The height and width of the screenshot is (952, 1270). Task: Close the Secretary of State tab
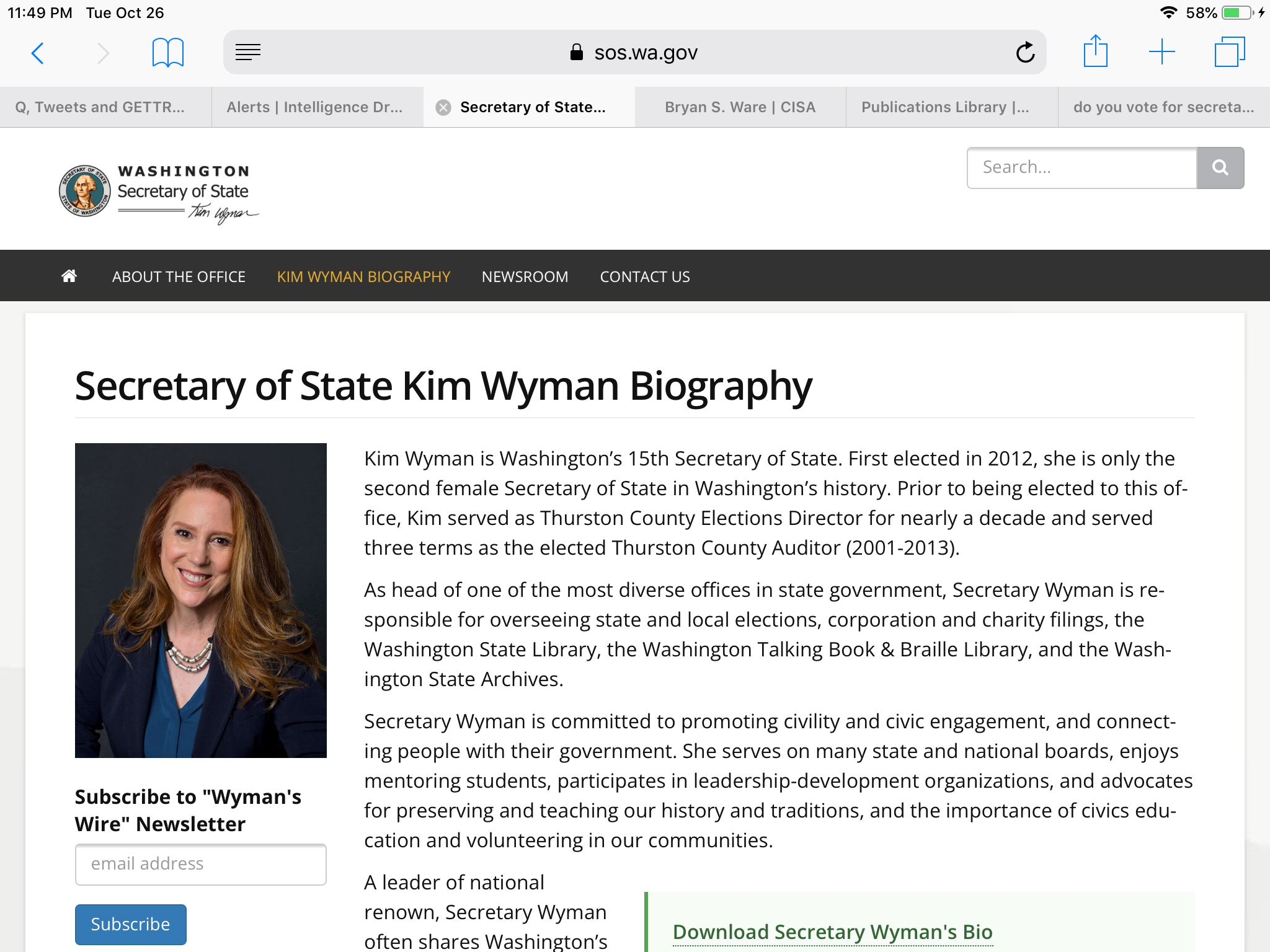(x=443, y=108)
